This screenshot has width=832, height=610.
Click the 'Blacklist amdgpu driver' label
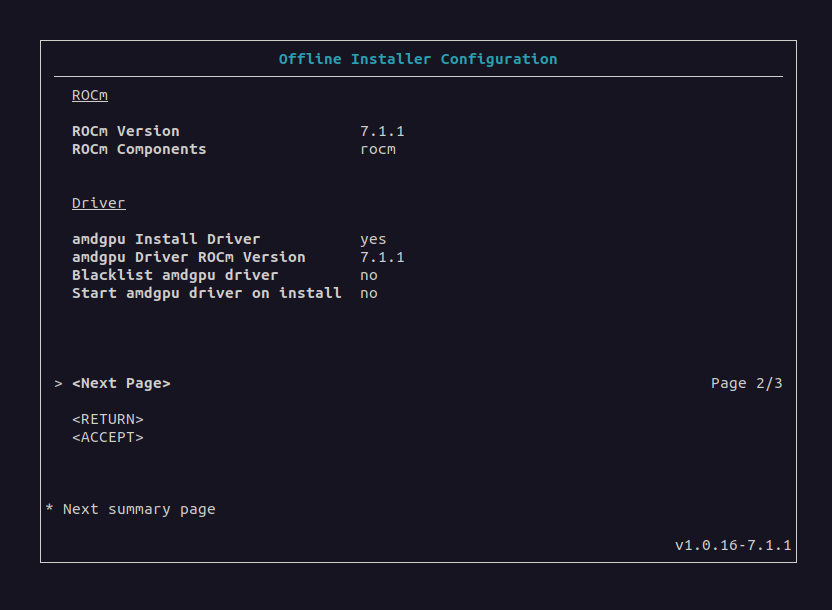pyautogui.click(x=175, y=275)
